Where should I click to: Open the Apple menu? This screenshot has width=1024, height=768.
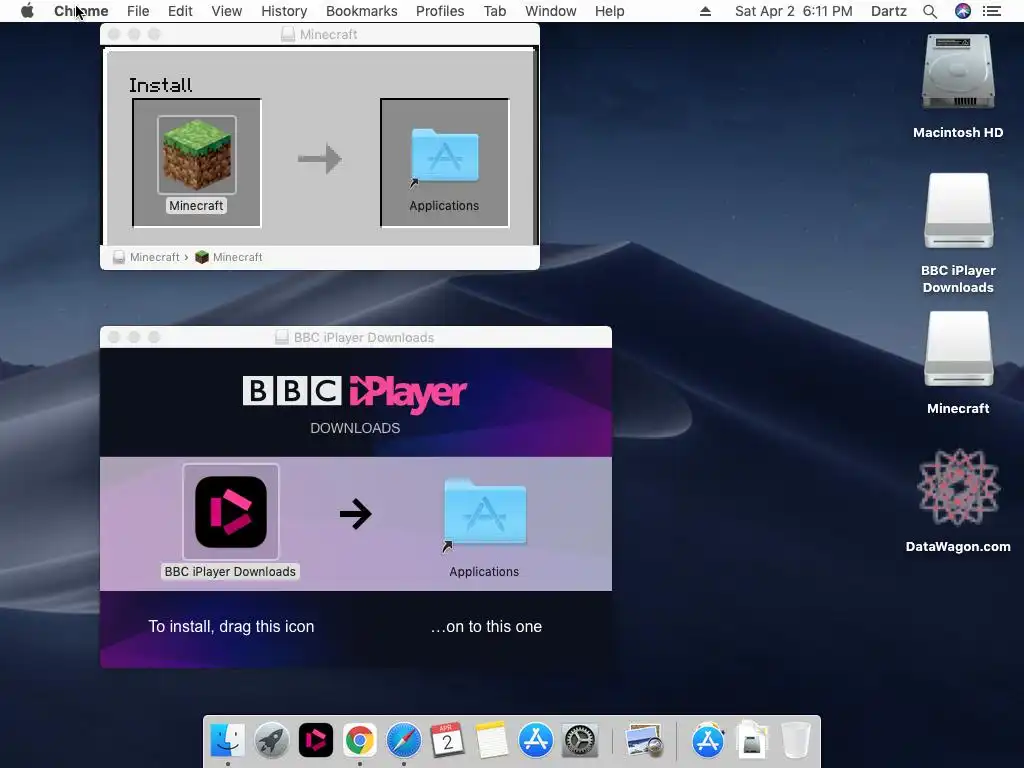pyautogui.click(x=27, y=11)
